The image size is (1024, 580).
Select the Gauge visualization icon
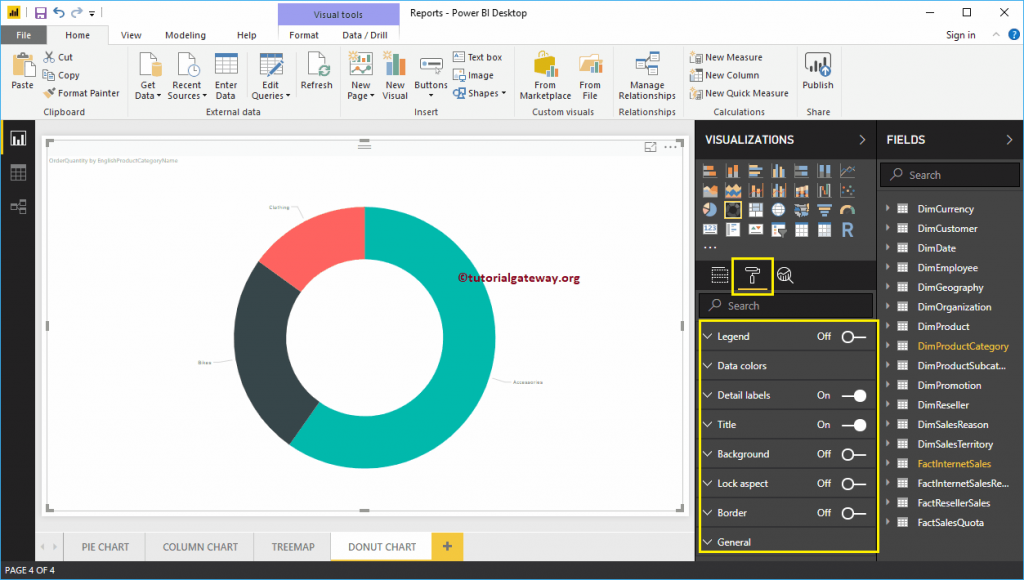pos(846,209)
